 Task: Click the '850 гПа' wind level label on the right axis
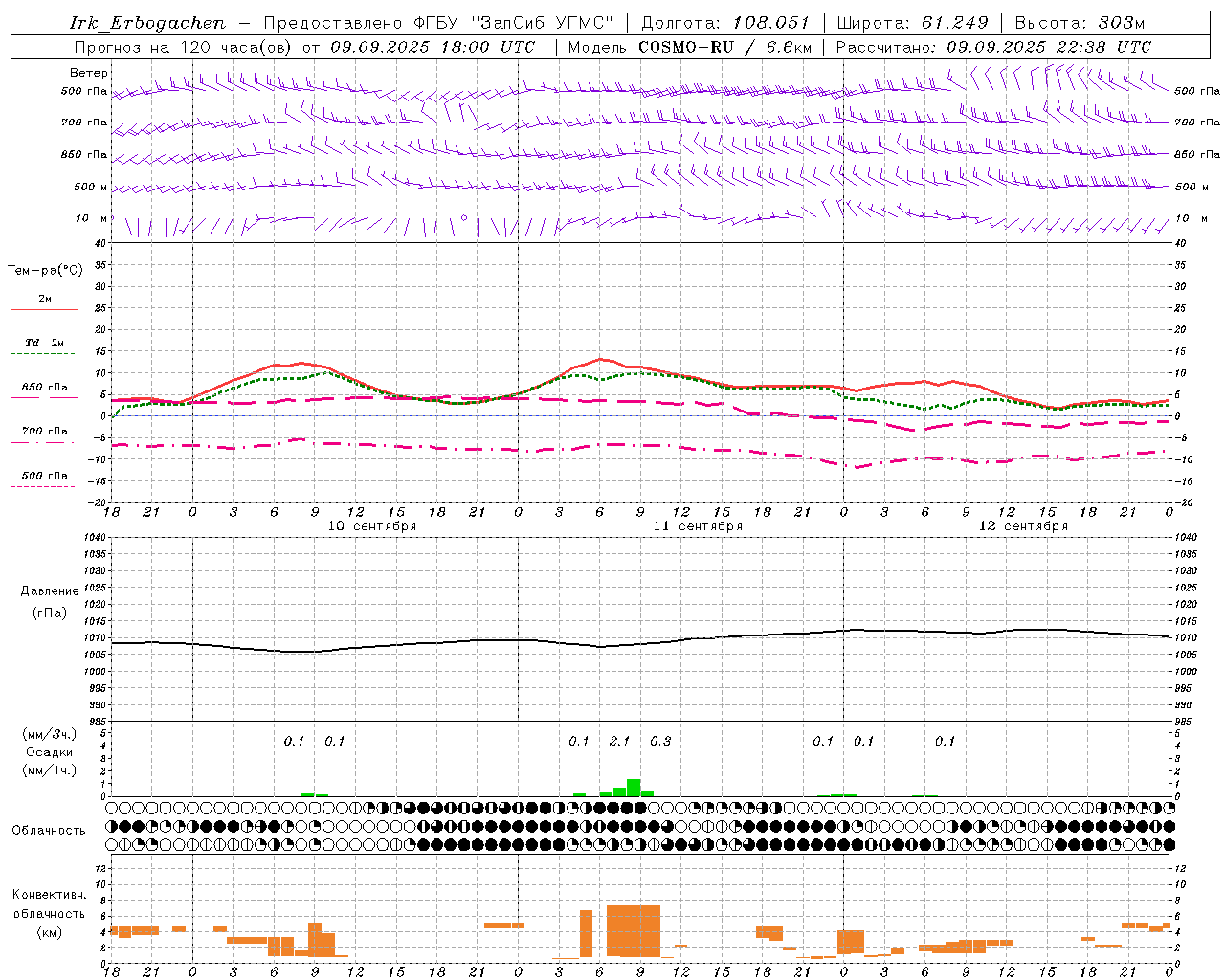(1197, 154)
